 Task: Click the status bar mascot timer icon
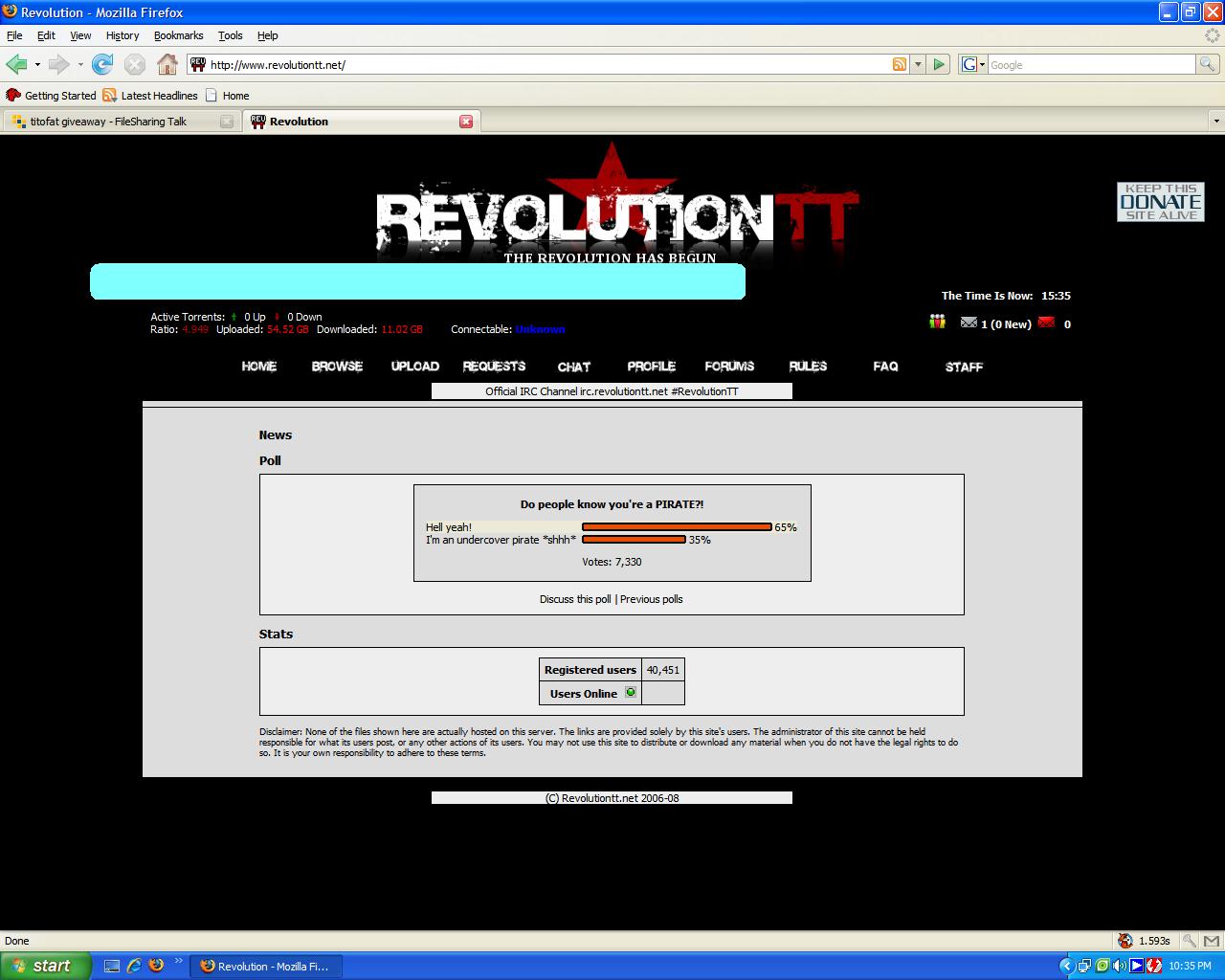(1125, 941)
